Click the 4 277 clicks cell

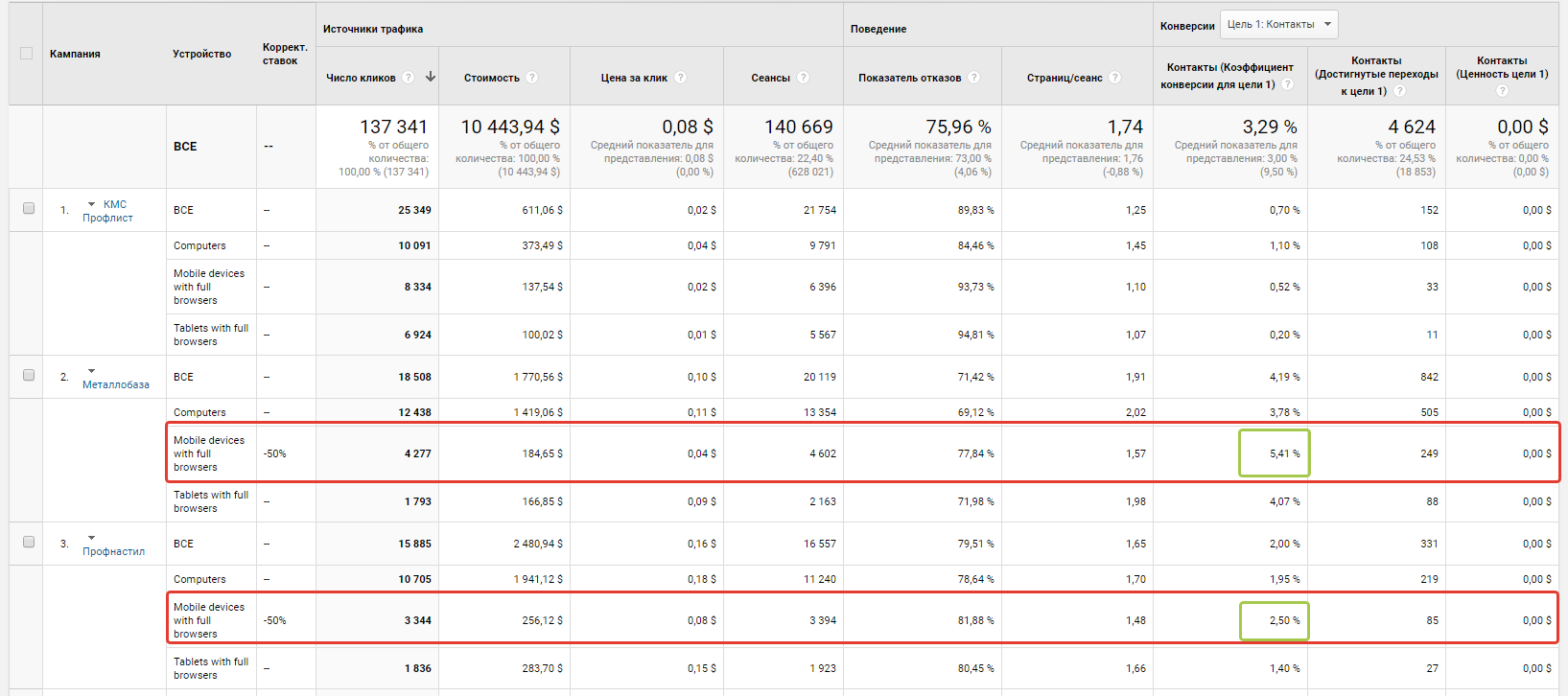pos(417,453)
